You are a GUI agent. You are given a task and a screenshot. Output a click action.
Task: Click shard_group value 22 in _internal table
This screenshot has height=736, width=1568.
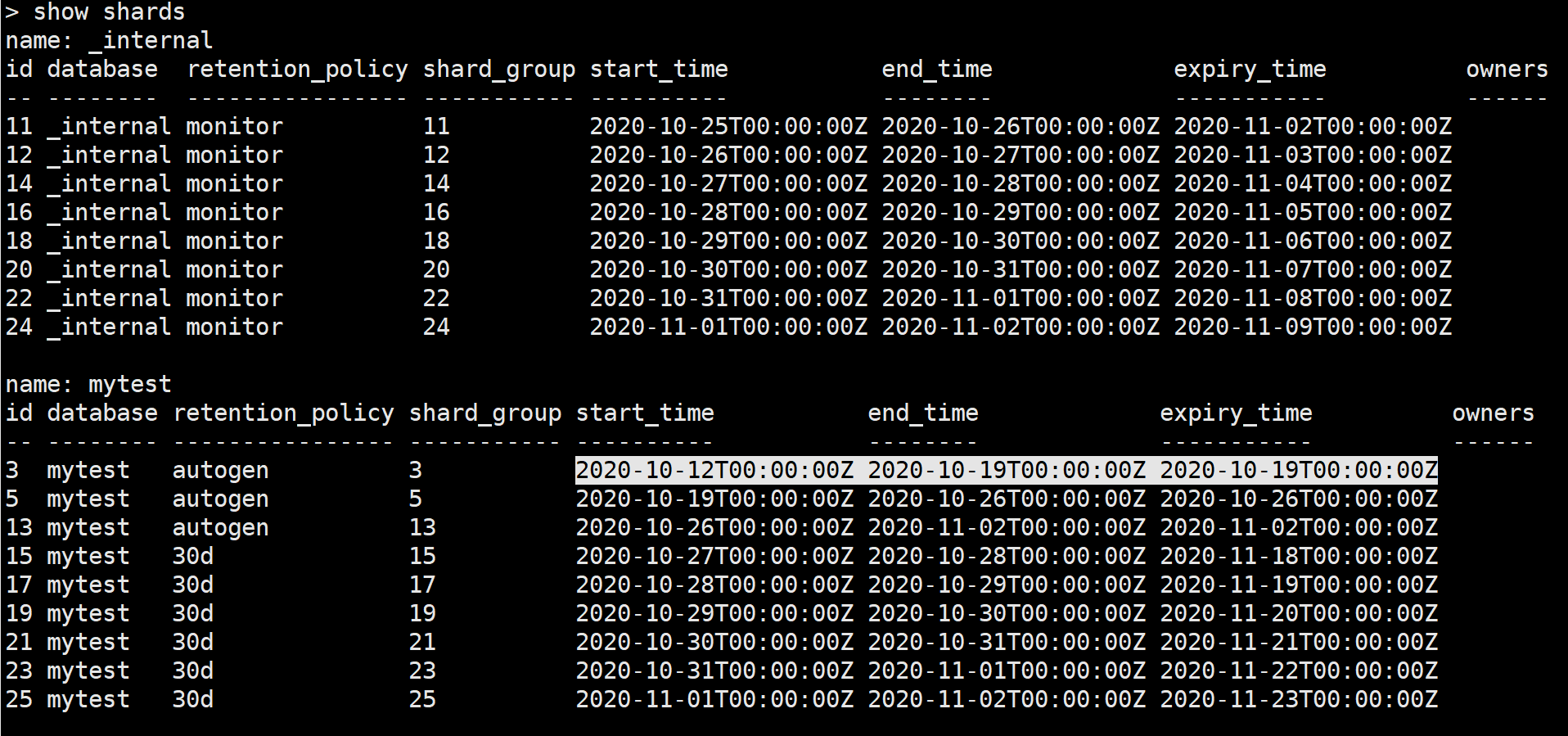[436, 299]
